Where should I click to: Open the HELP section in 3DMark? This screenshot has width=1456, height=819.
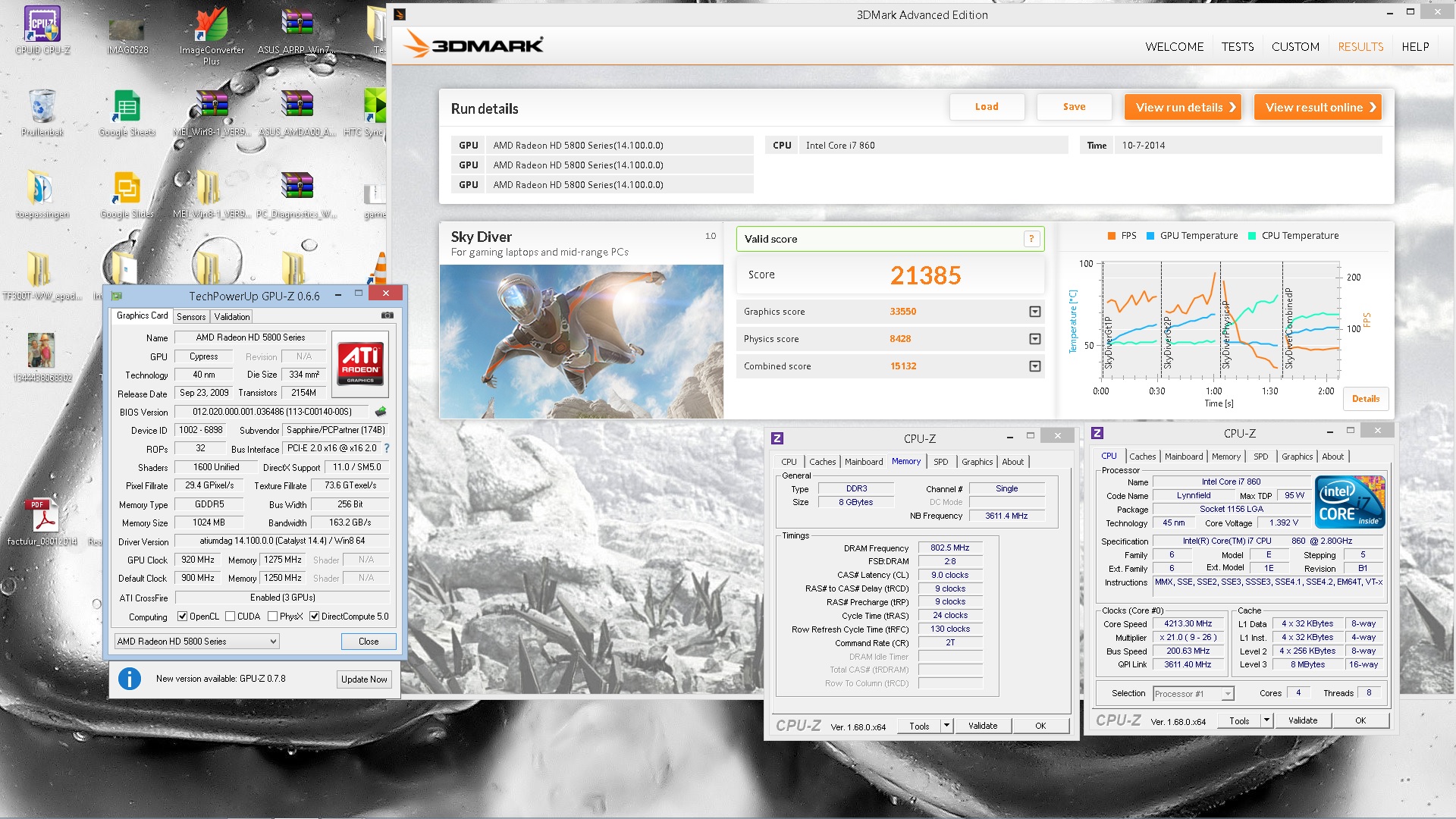[x=1415, y=47]
